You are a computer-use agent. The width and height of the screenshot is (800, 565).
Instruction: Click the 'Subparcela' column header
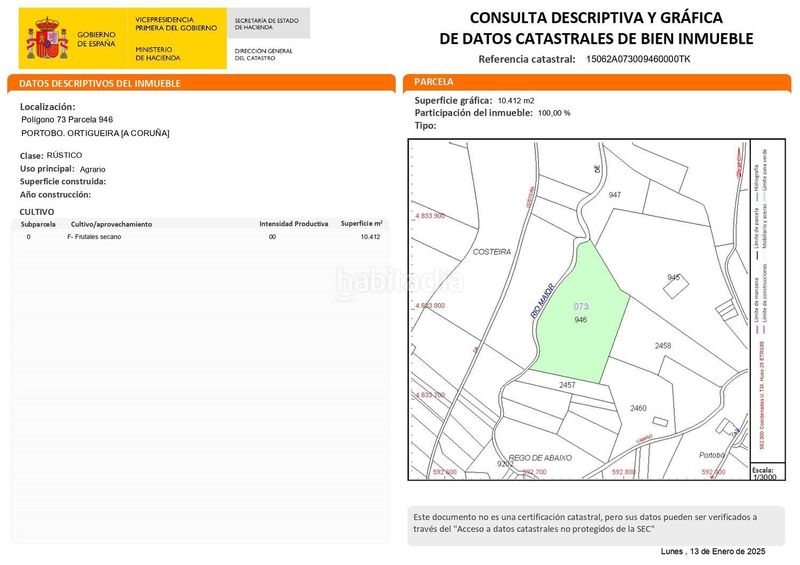(38, 224)
